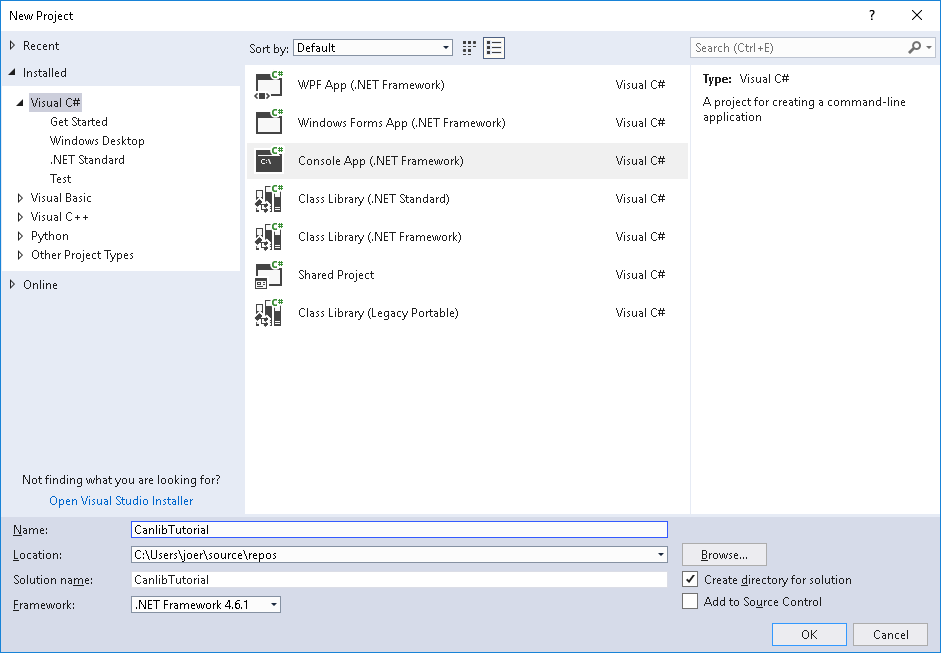Select the Windows Desktop category
This screenshot has width=941, height=653.
[97, 141]
